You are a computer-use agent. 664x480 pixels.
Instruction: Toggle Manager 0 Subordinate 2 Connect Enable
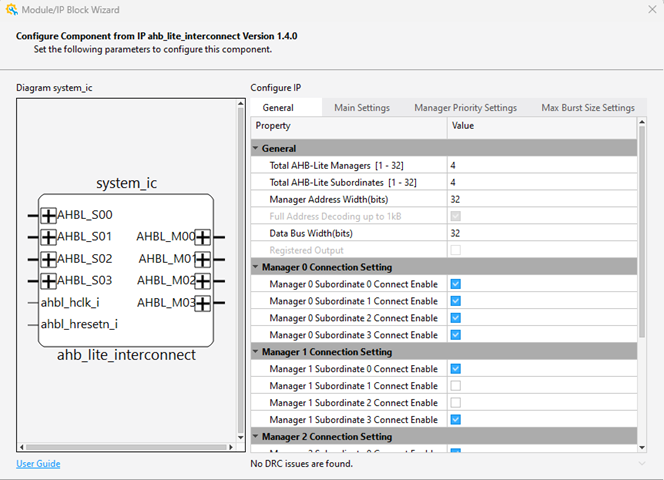tap(456, 318)
